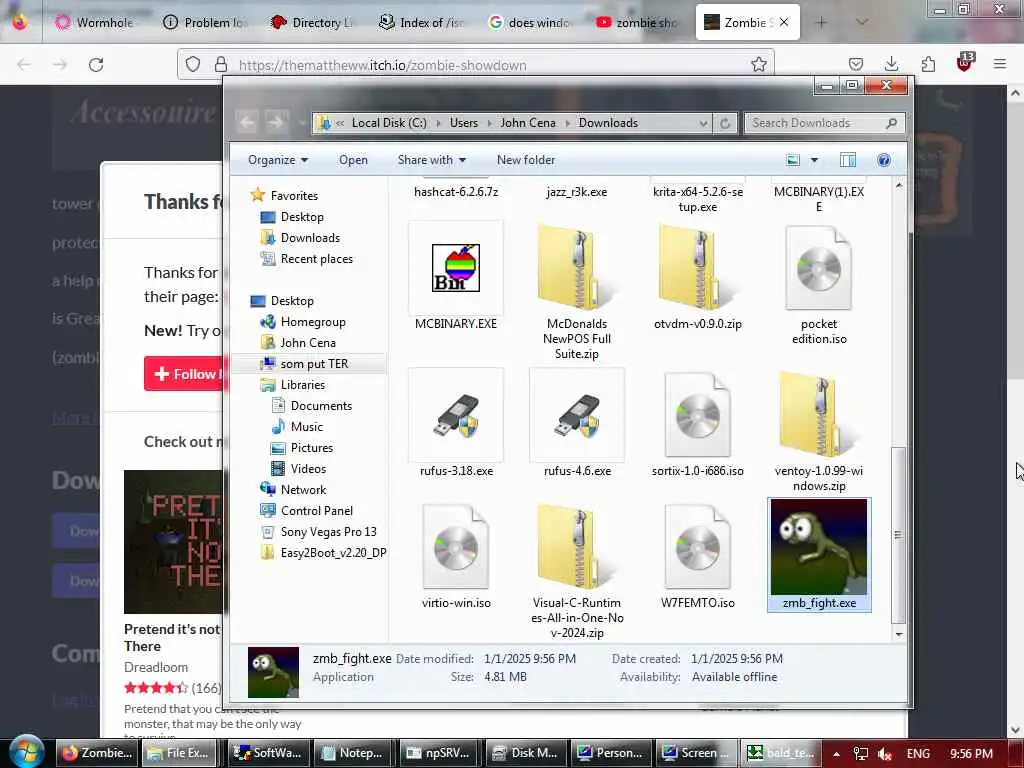Click the Explorer forward navigation arrow

277,121
